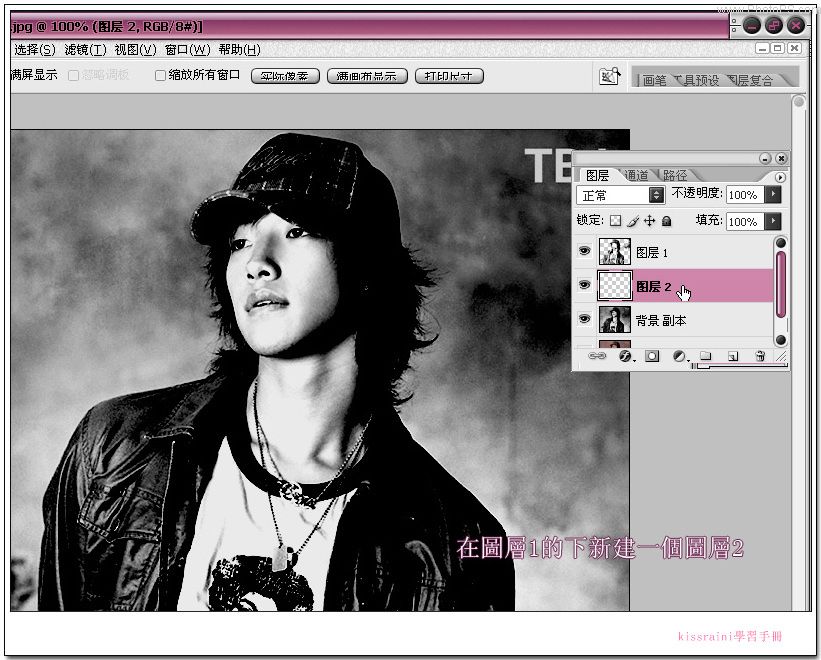Open the layers panel flyout menu arrow

coord(780,177)
